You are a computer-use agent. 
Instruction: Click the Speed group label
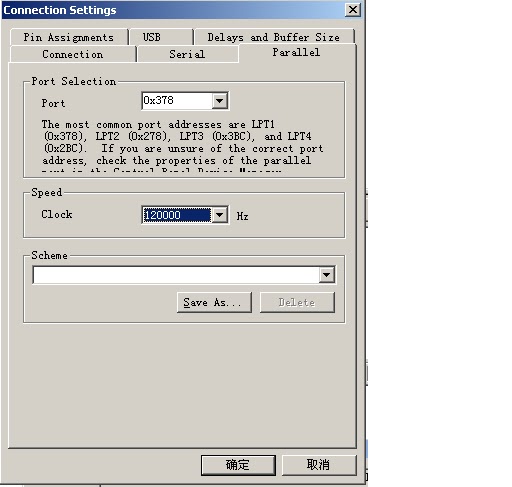click(x=47, y=192)
